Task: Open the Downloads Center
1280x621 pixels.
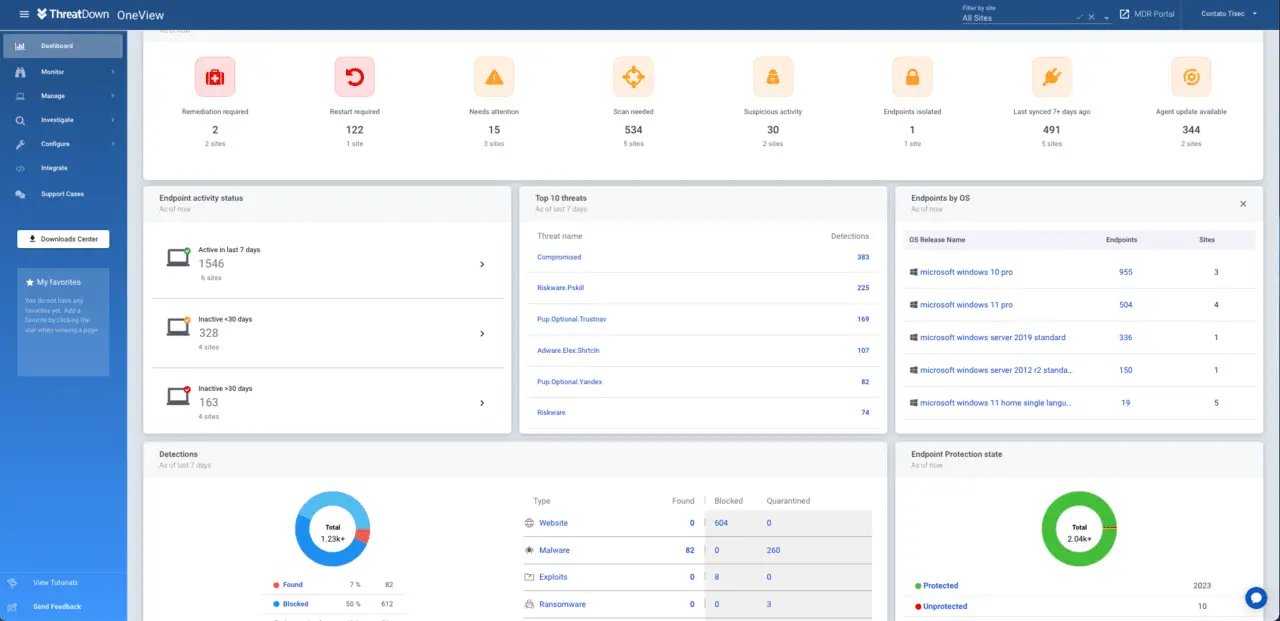Action: click(x=63, y=238)
